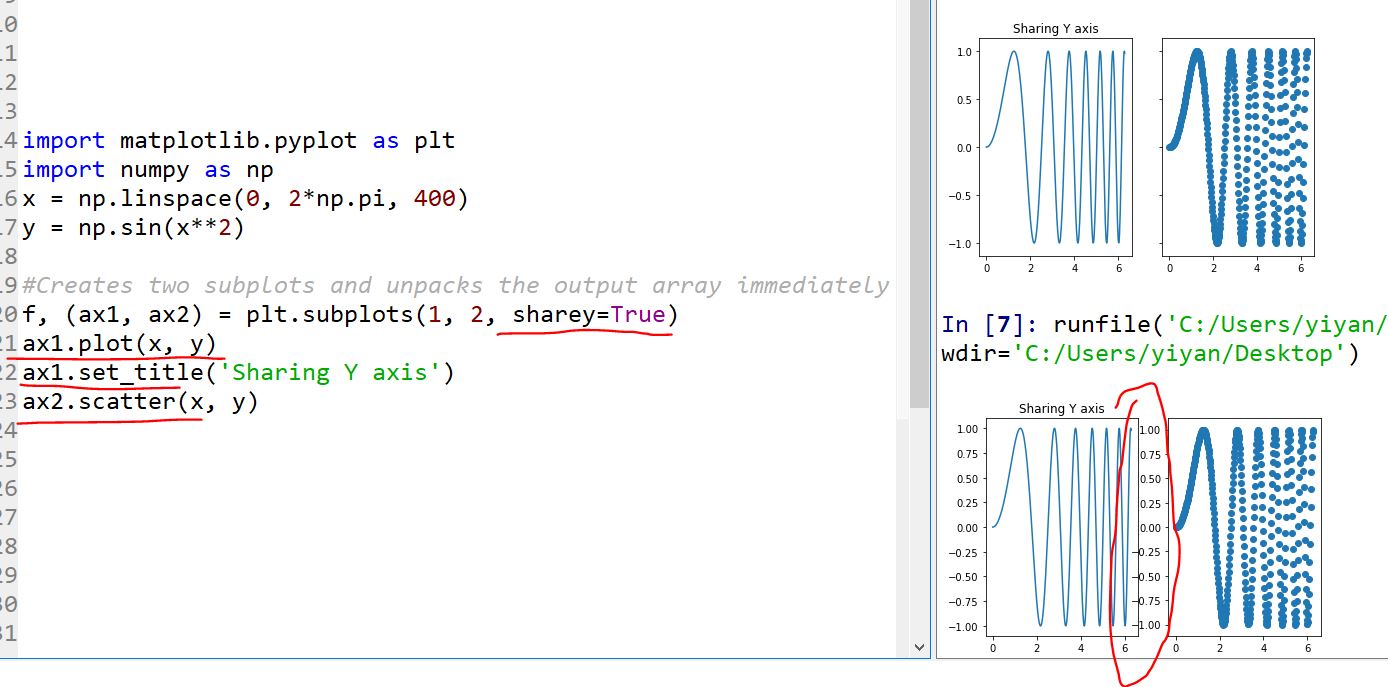
Task: Place cursor on the ax1.plot(x, y) line
Action: point(120,343)
